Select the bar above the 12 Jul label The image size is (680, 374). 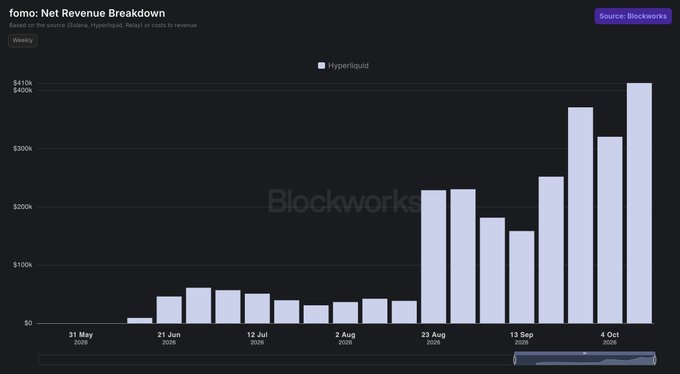pyautogui.click(x=257, y=308)
